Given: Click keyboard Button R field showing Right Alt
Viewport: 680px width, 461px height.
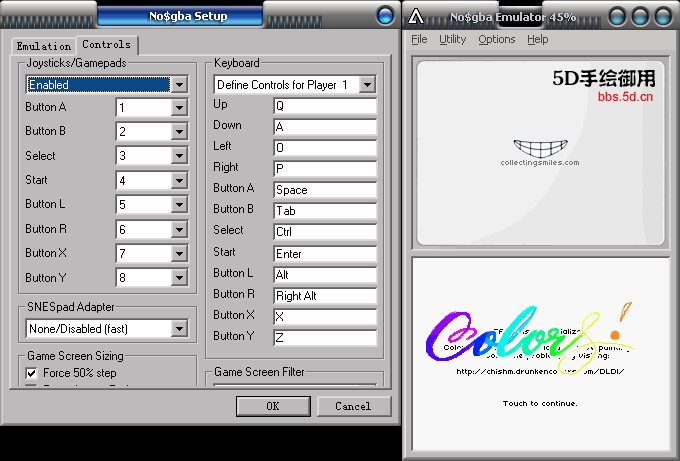Looking at the screenshot, I should tap(325, 296).
